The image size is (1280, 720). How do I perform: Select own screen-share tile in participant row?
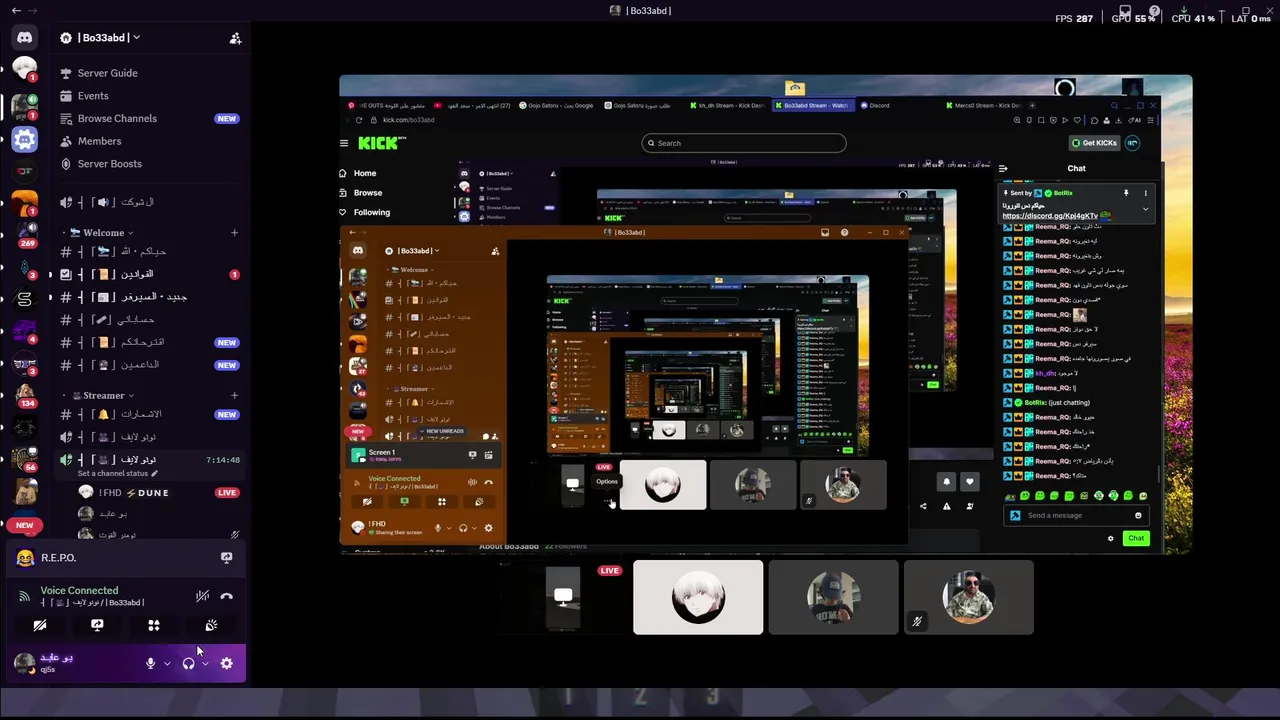coord(563,597)
